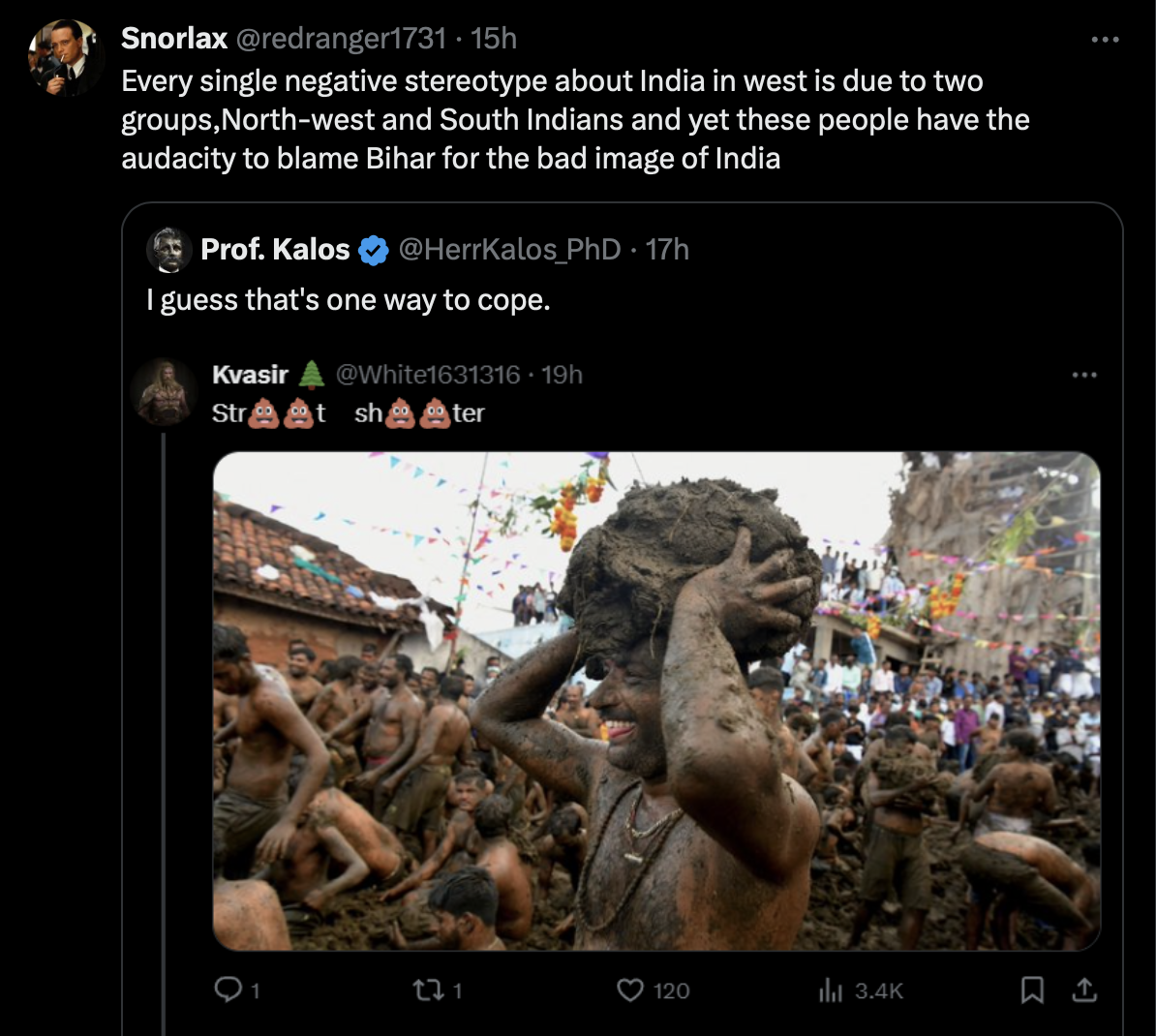
Task: Open more options on Kvasir's post
Action: pyautogui.click(x=1083, y=375)
